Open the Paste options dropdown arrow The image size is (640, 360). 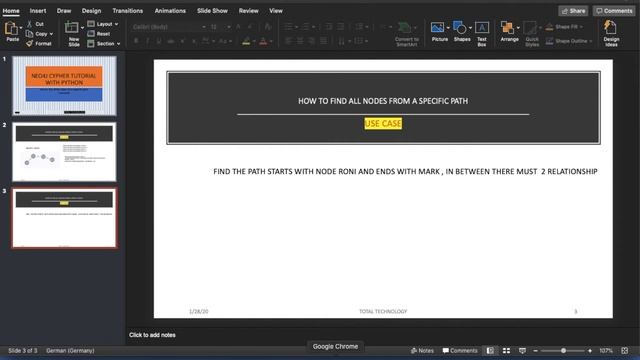(x=21, y=28)
